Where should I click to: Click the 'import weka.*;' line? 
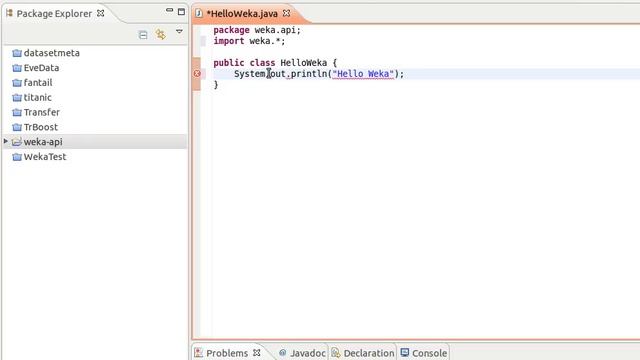pos(249,41)
